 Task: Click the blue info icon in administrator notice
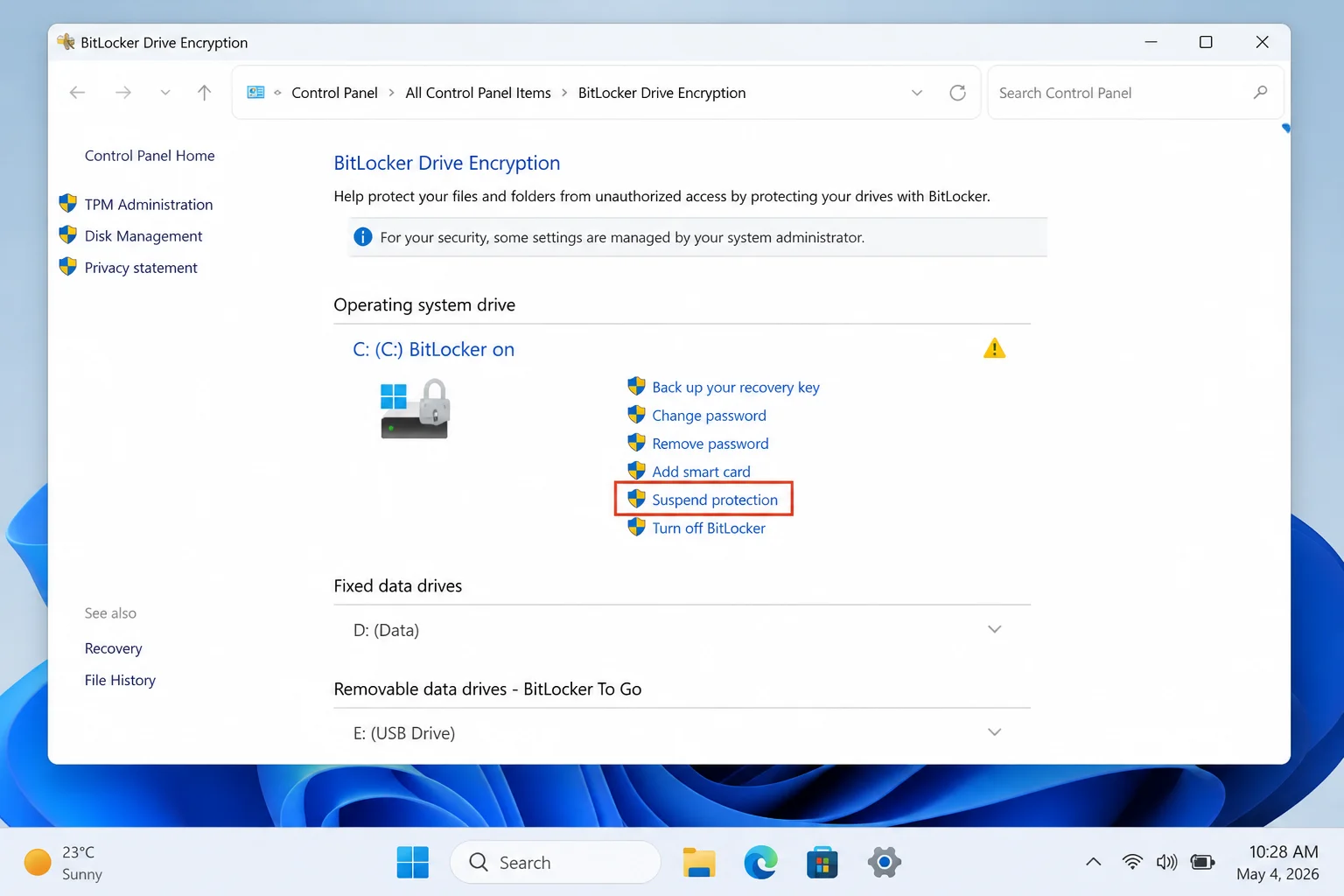tap(362, 237)
